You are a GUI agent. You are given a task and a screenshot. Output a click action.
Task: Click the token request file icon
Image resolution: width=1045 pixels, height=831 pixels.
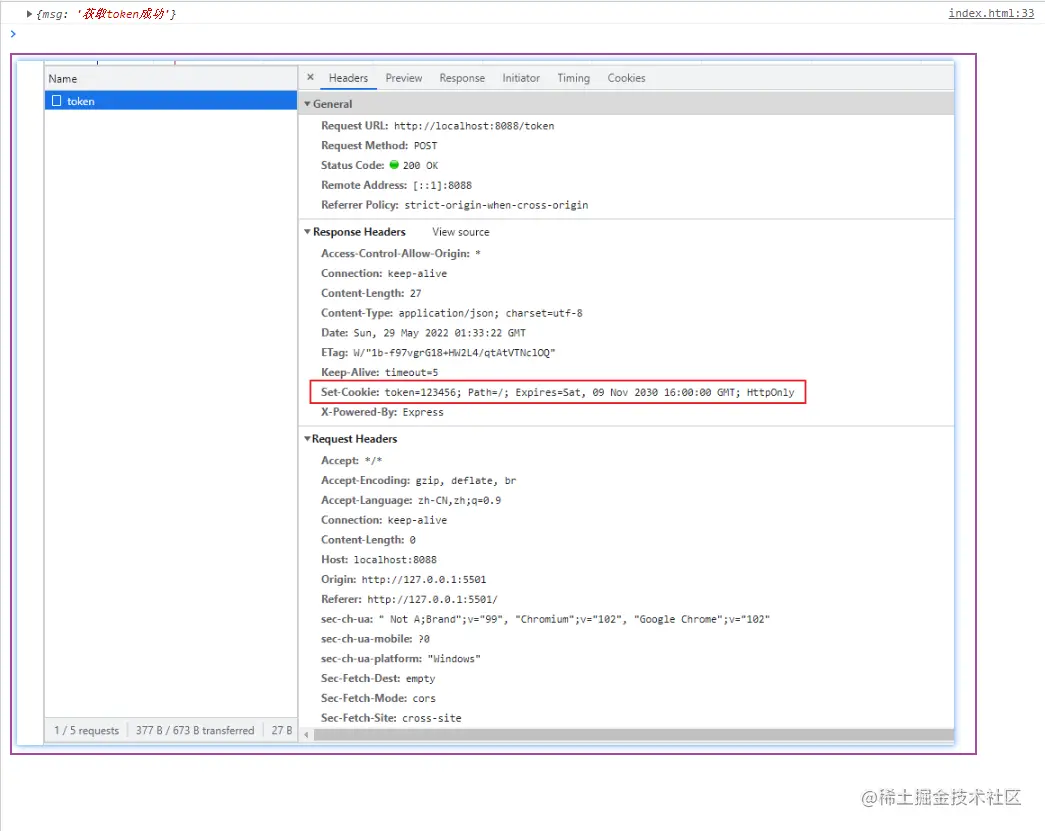57,101
